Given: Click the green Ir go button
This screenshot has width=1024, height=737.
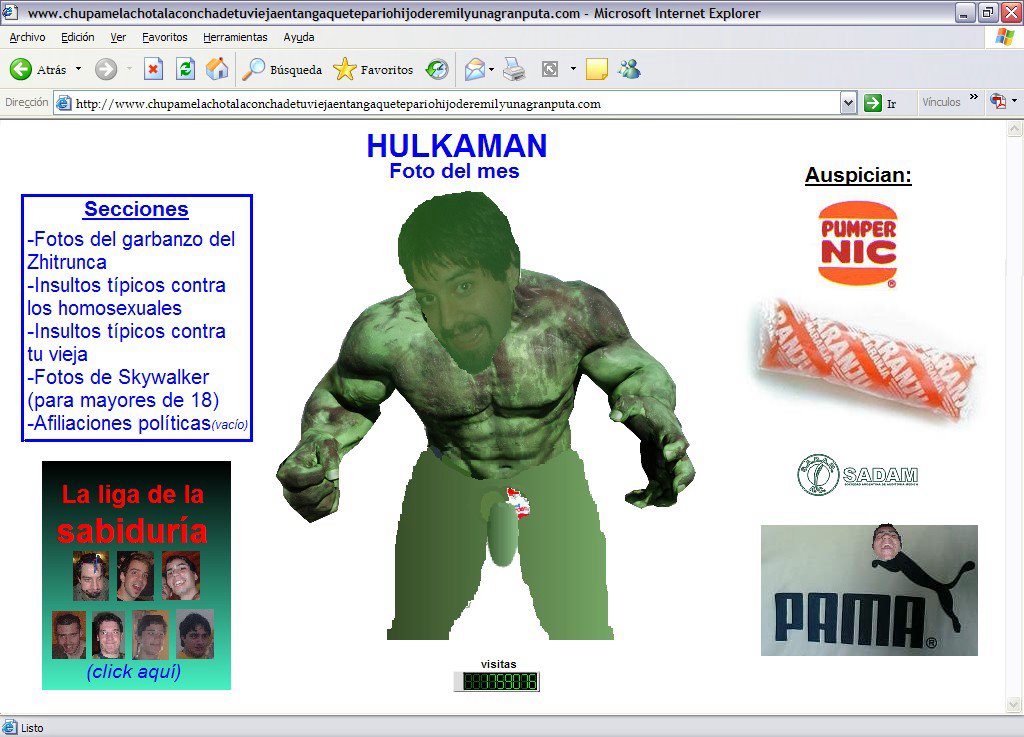Looking at the screenshot, I should [880, 103].
